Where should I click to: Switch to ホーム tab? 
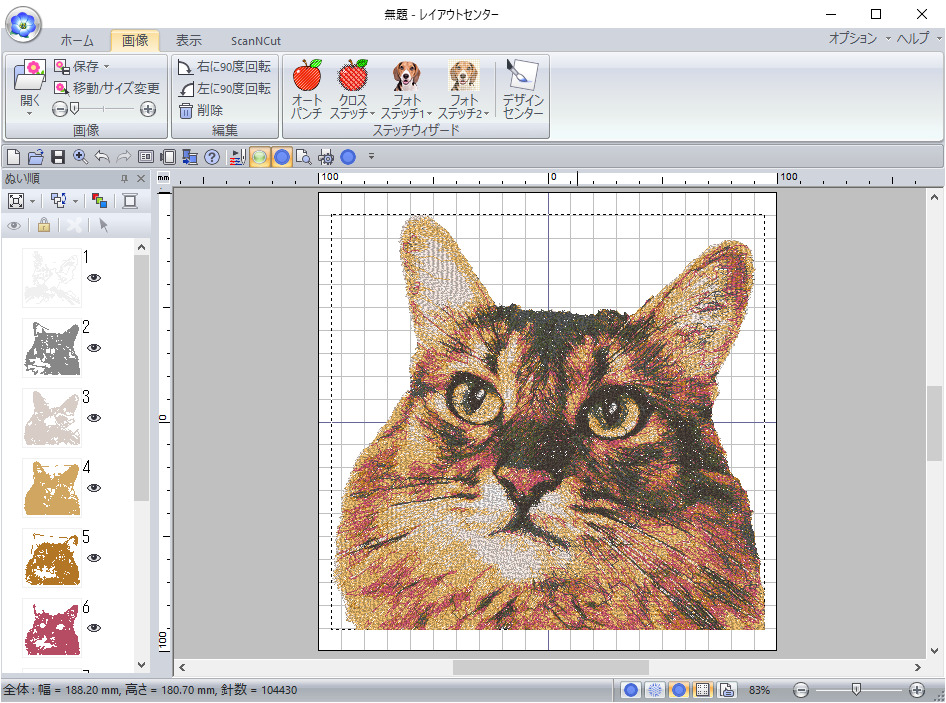point(77,40)
